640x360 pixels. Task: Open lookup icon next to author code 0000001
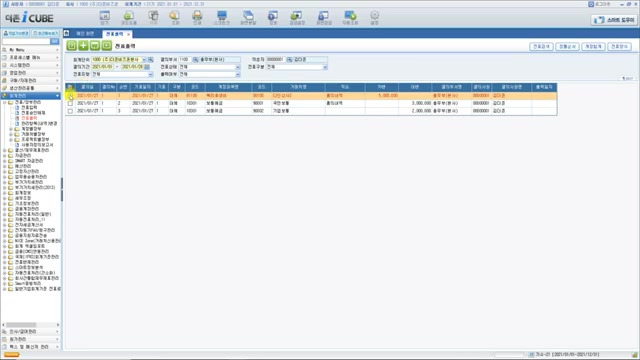coord(289,60)
